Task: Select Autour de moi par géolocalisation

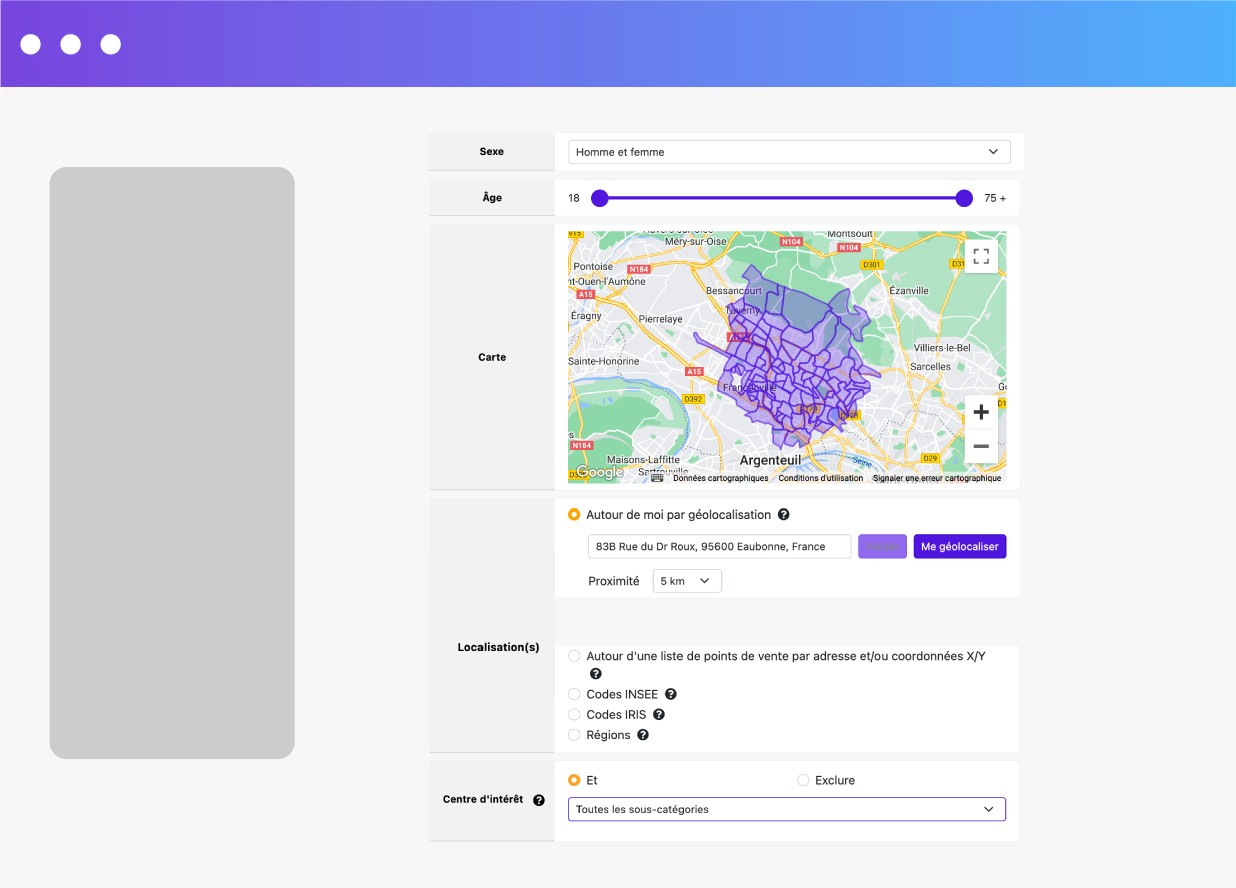Action: coord(574,515)
